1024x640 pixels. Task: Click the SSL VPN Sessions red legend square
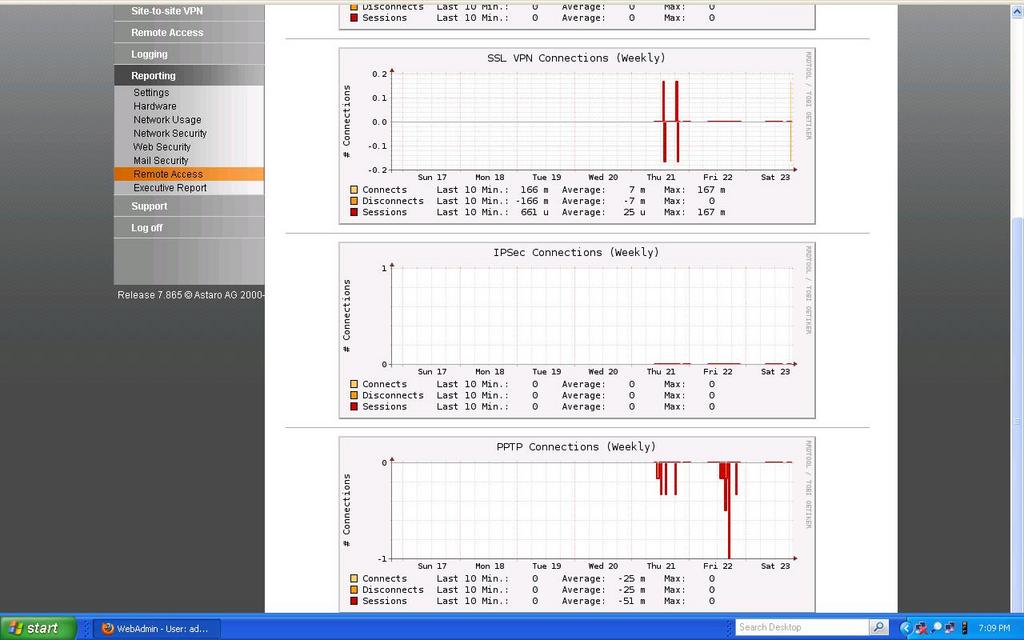click(354, 212)
